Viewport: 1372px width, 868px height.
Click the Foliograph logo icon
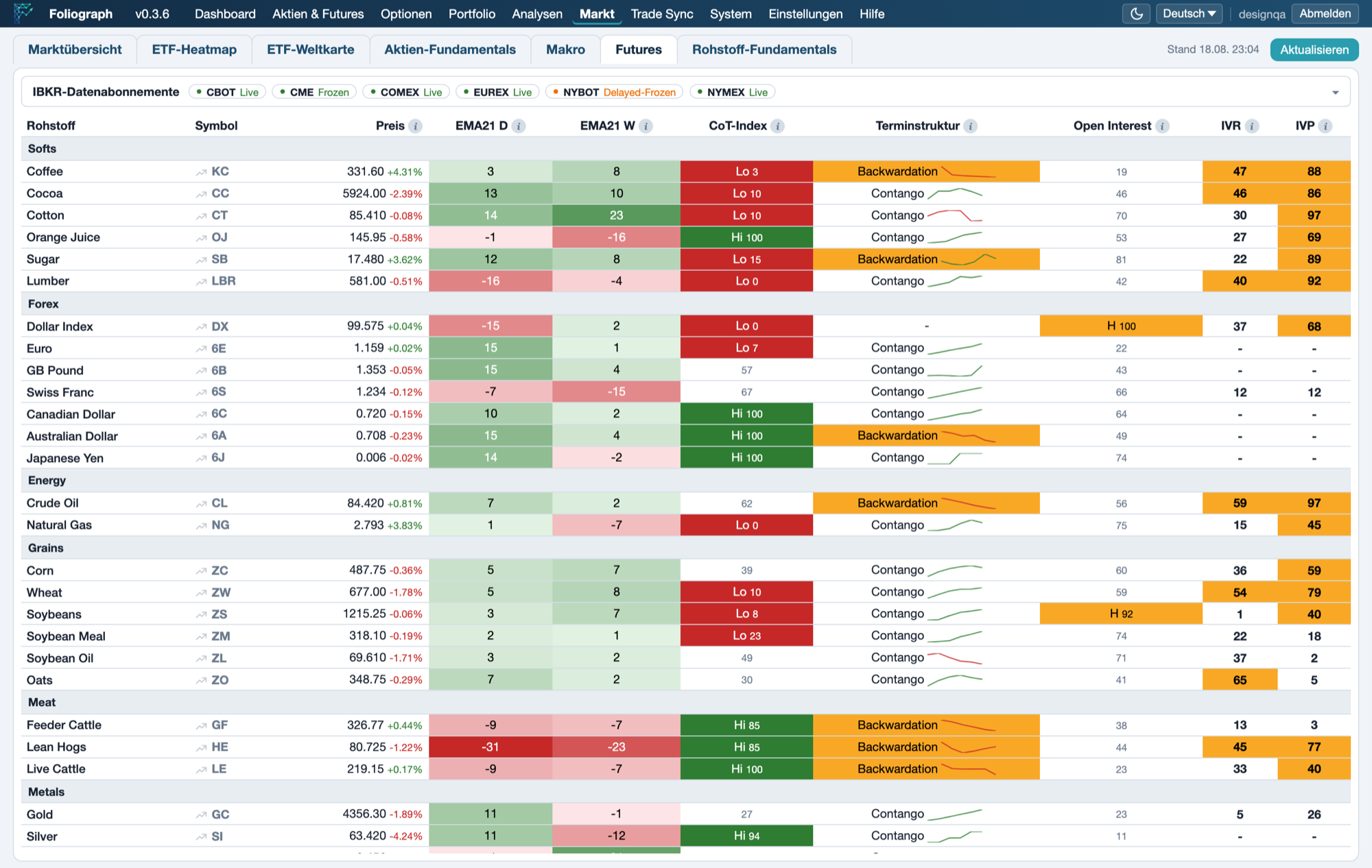(23, 13)
